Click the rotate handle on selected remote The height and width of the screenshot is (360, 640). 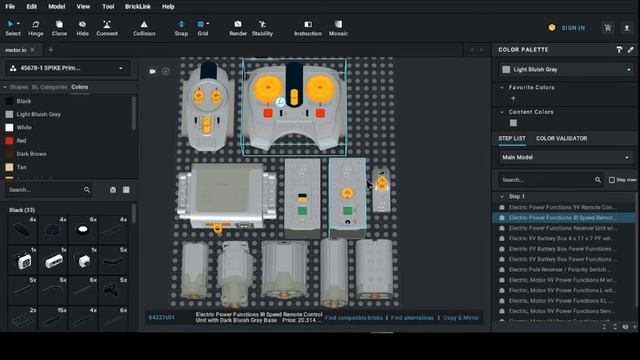coord(280,102)
